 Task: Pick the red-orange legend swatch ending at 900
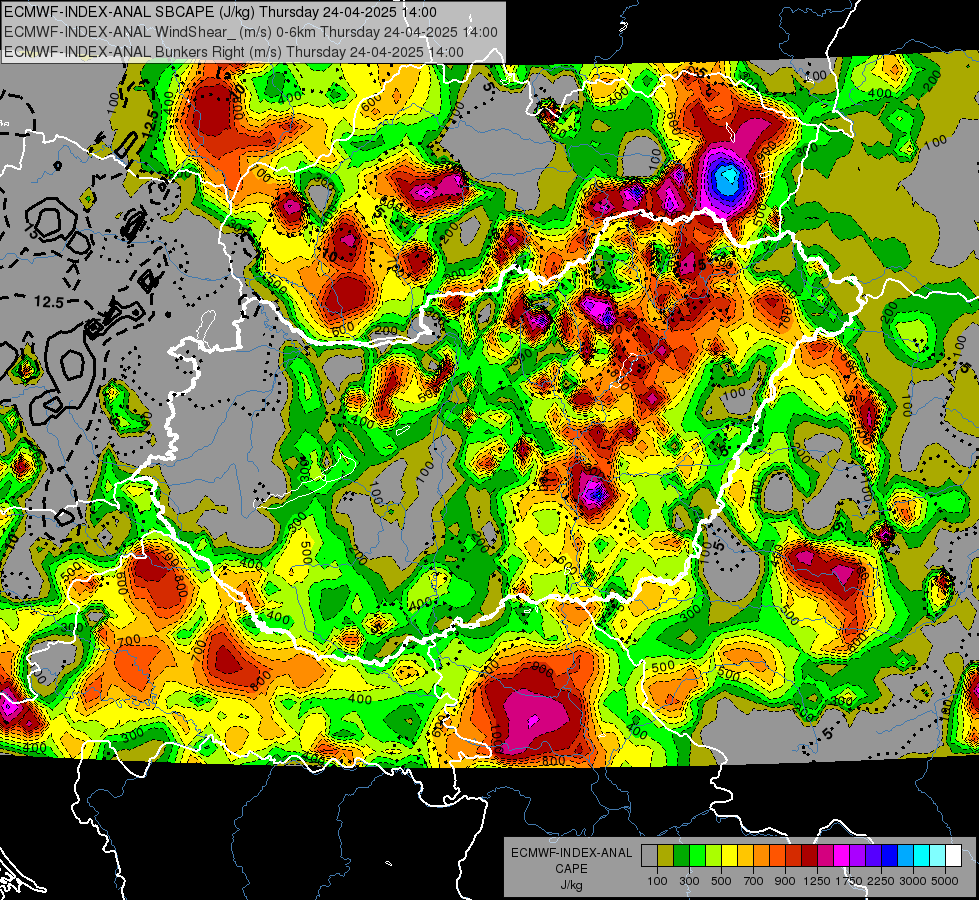point(777,856)
